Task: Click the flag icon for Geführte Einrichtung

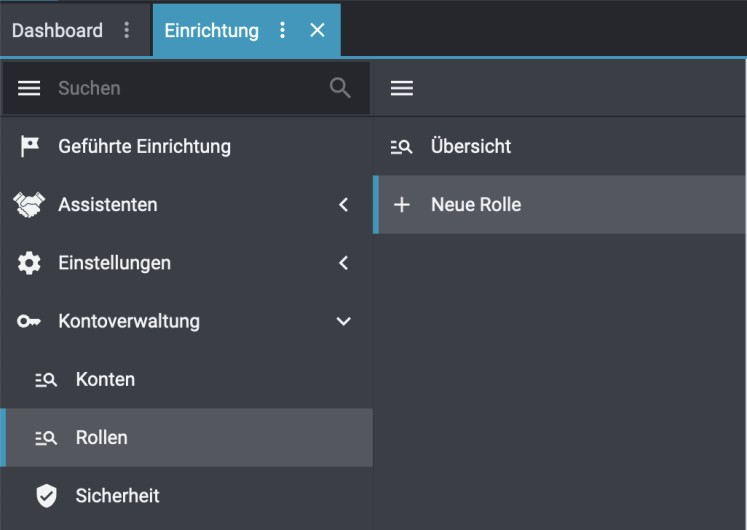Action: 30,146
